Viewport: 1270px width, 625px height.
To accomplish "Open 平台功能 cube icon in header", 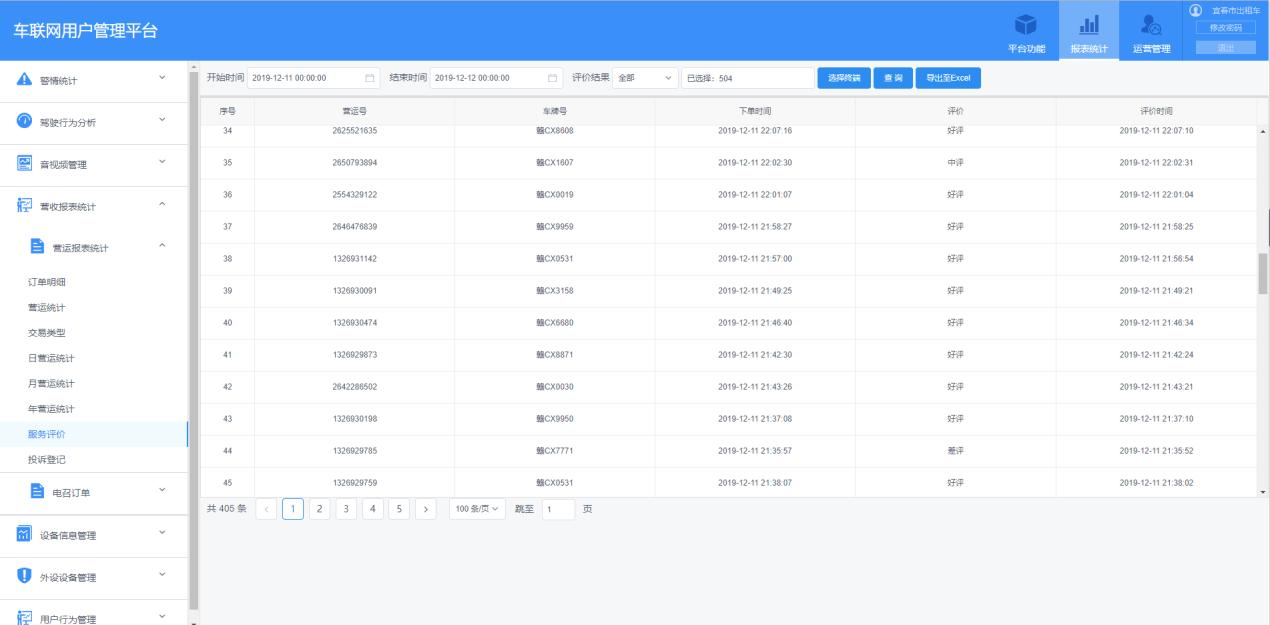I will [x=1025, y=25].
